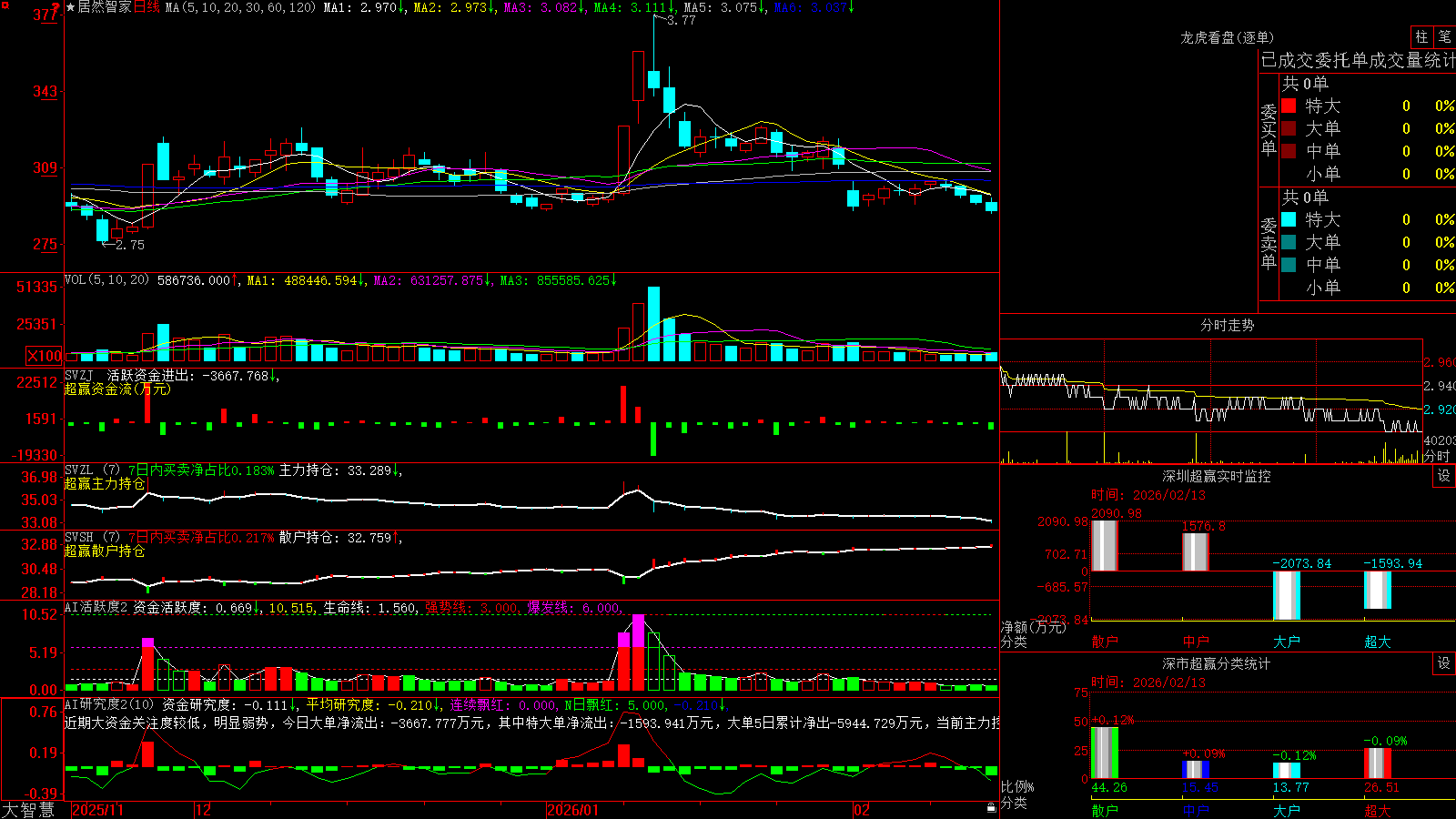
Task: Click the 主力持仓: 33.289 readout
Action: point(335,470)
